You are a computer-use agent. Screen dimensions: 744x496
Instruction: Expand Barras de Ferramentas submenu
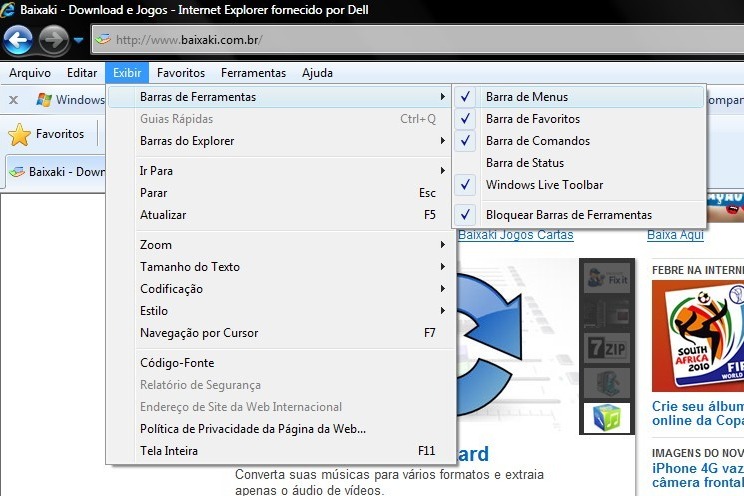[x=280, y=97]
